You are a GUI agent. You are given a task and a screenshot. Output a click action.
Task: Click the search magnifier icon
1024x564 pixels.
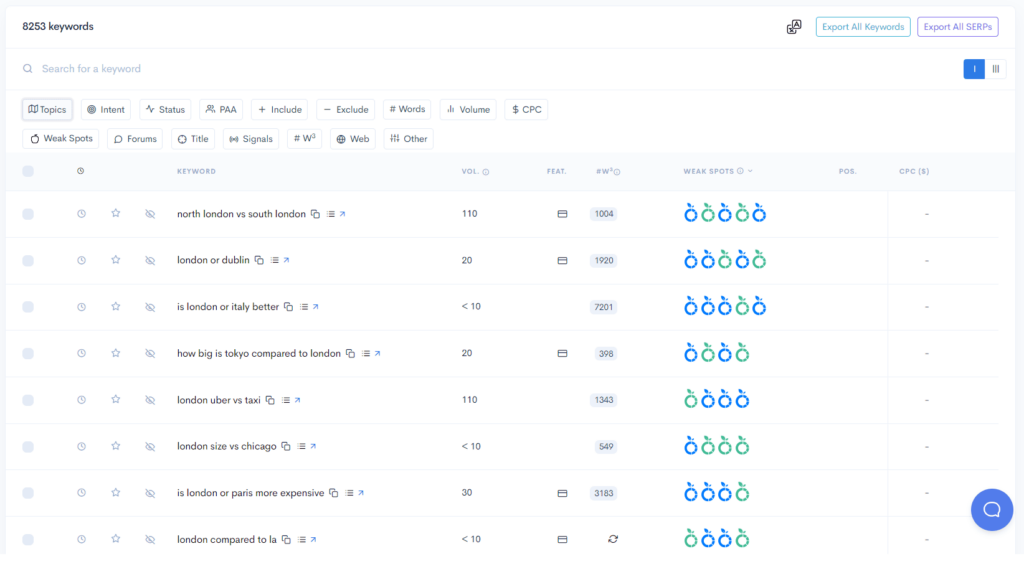[27, 69]
